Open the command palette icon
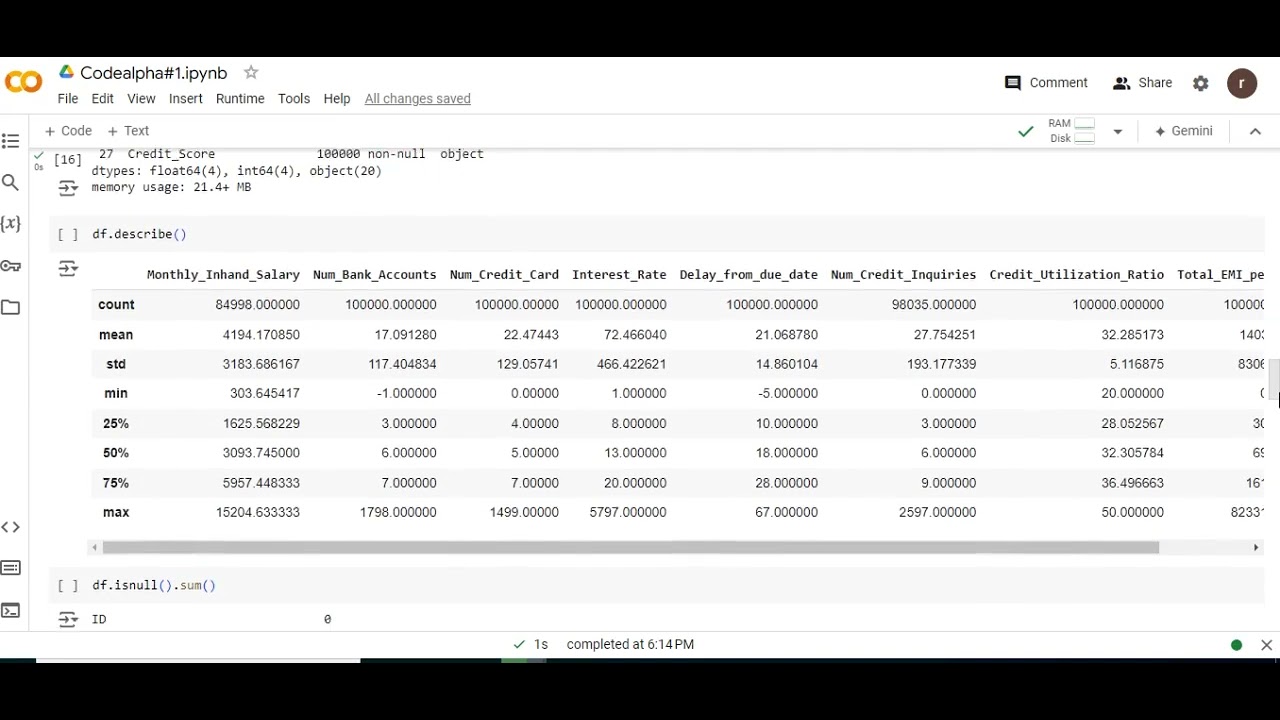The height and width of the screenshot is (720, 1280). click(x=11, y=568)
